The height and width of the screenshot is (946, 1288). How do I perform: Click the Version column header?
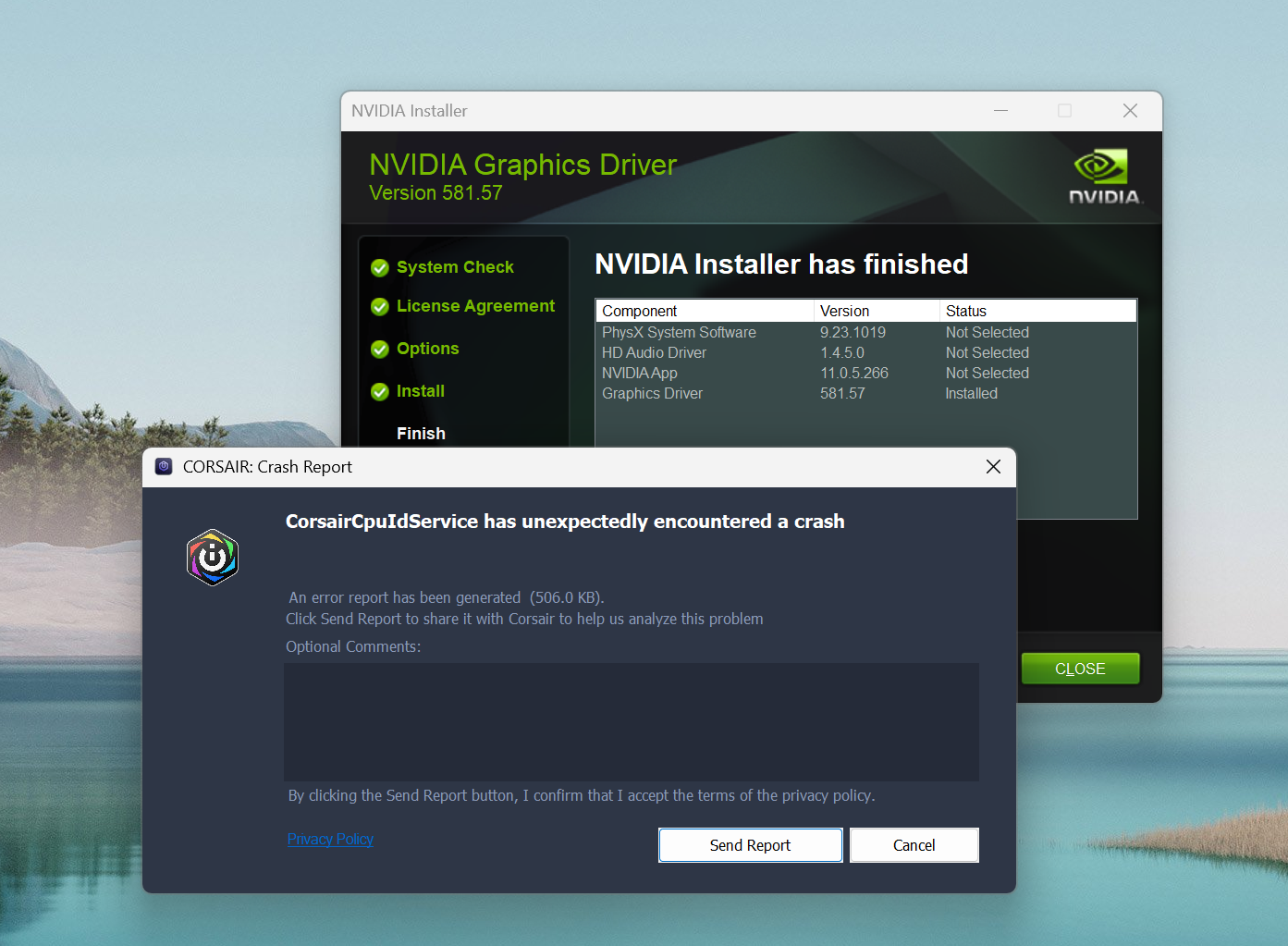tap(877, 311)
